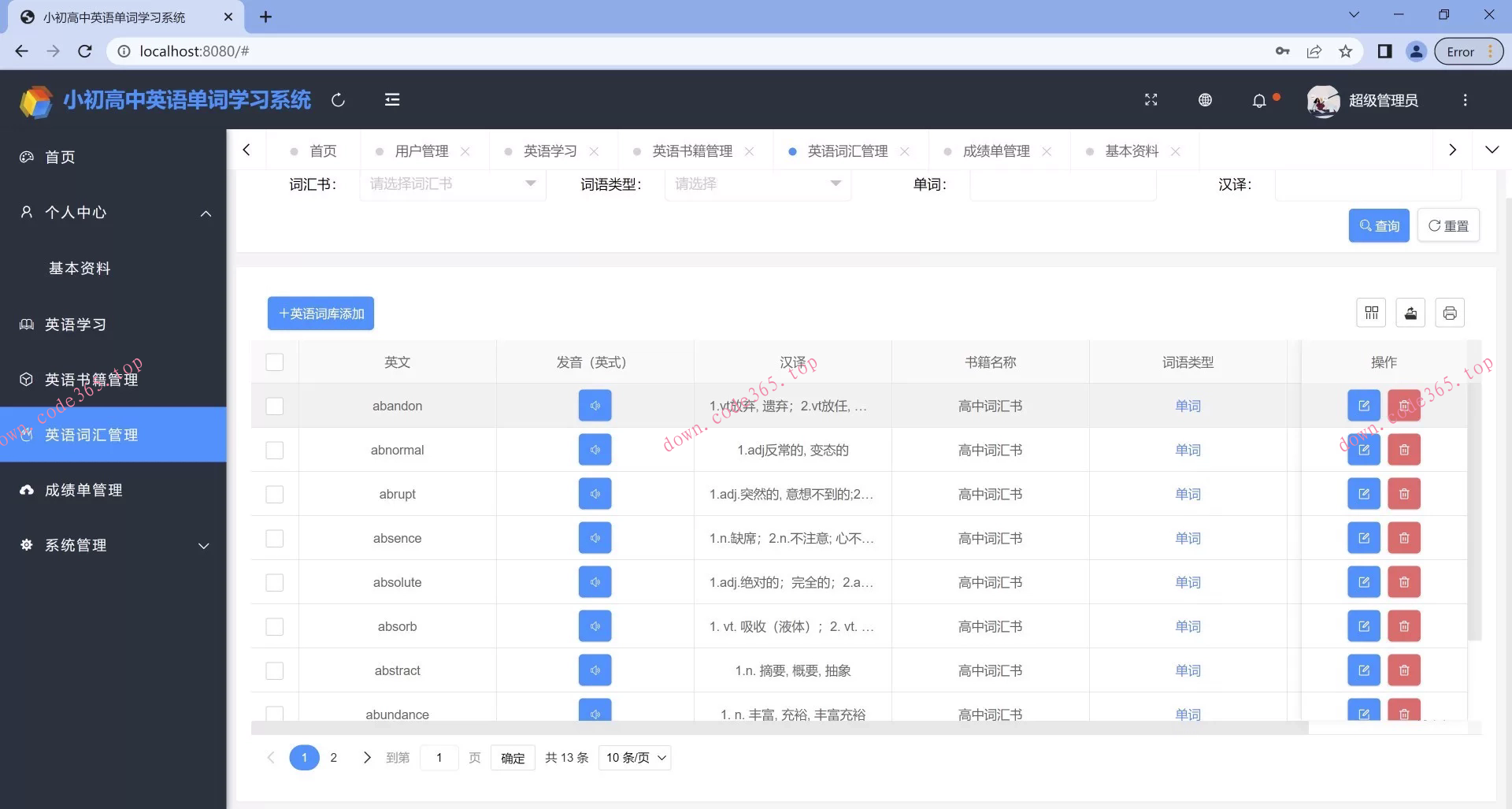Image resolution: width=1512 pixels, height=809 pixels.
Task: Click the 查询 search button
Action: click(1379, 225)
